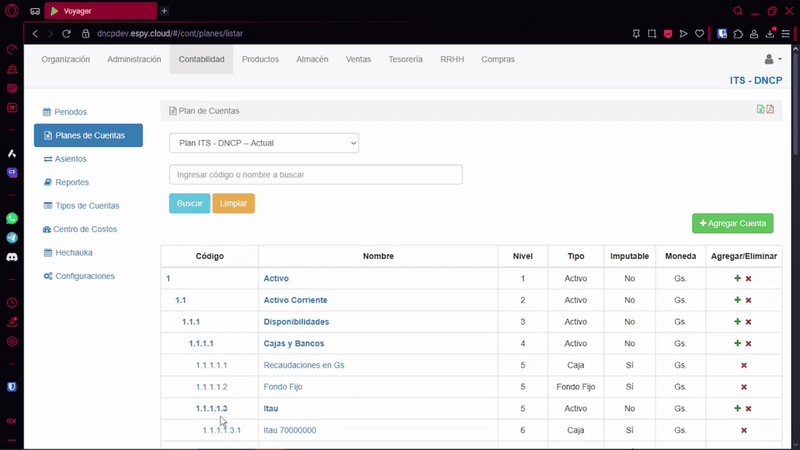Open user account dropdown menu
The height and width of the screenshot is (450, 800).
(772, 60)
